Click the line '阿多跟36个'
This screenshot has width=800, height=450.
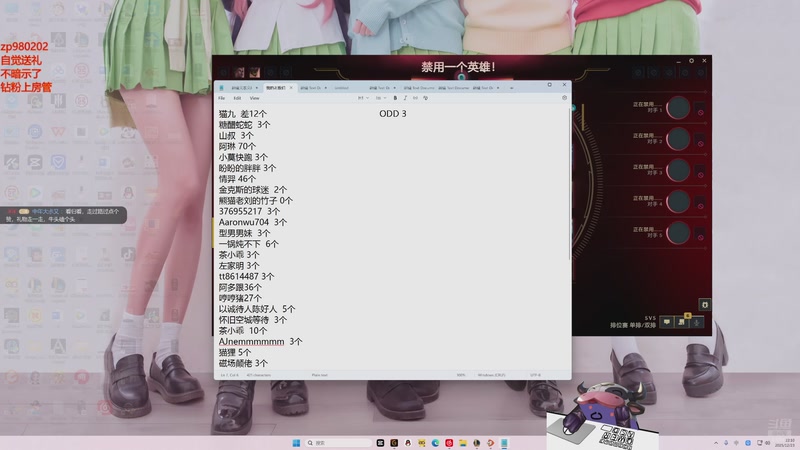coord(240,287)
